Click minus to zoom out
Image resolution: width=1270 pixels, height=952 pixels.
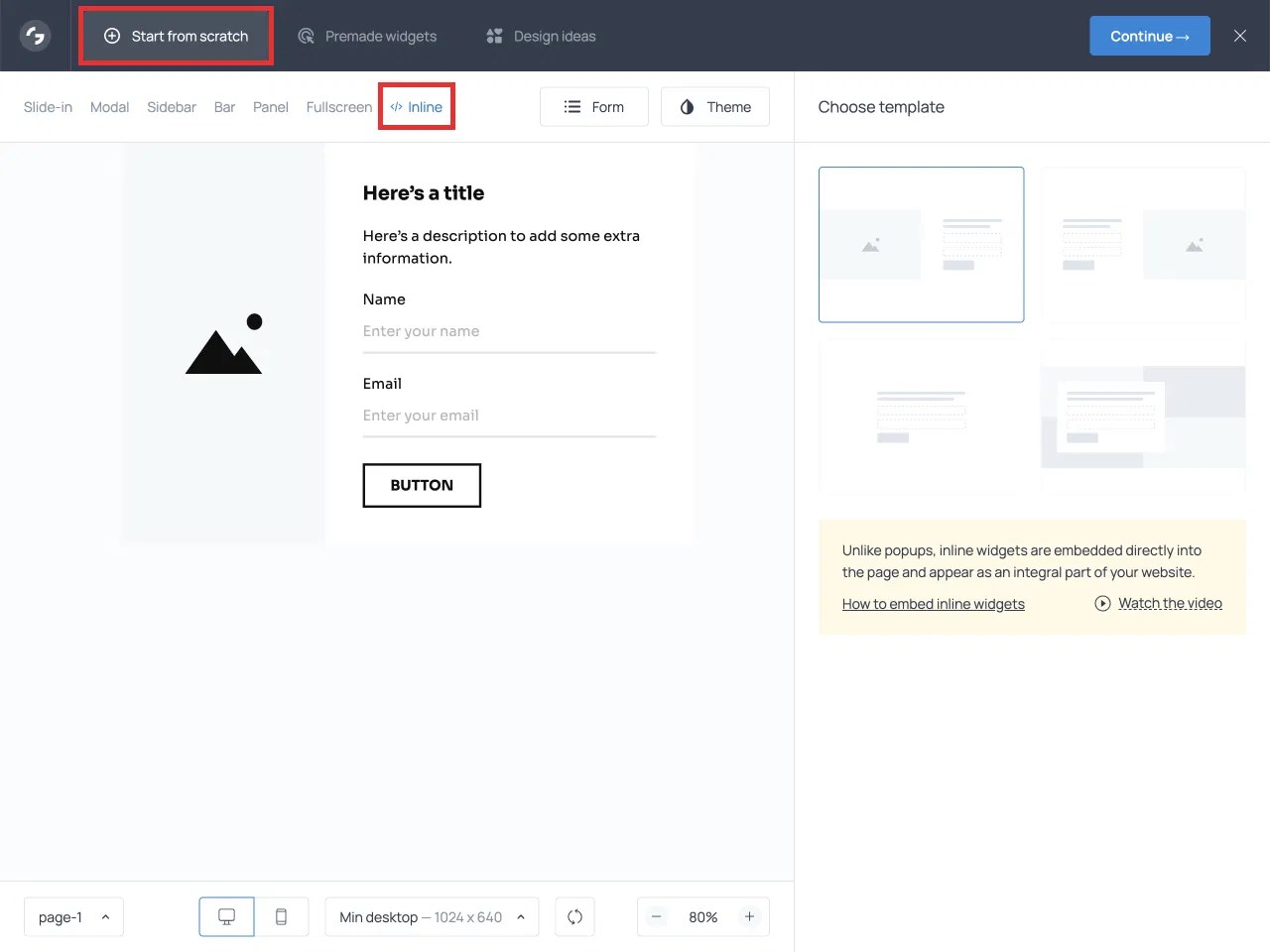[x=656, y=916]
